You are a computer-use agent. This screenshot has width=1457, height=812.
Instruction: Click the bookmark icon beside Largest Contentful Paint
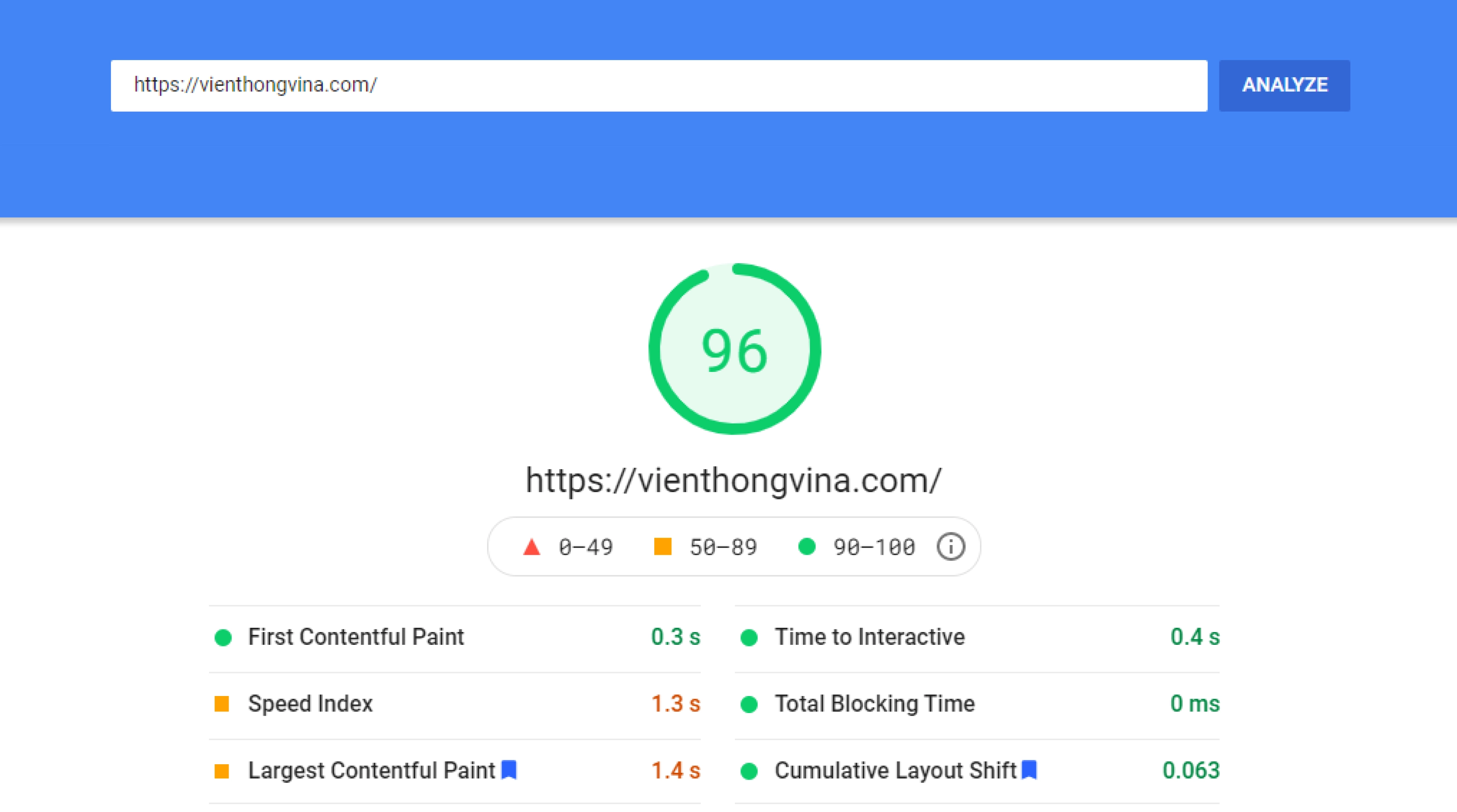509,770
